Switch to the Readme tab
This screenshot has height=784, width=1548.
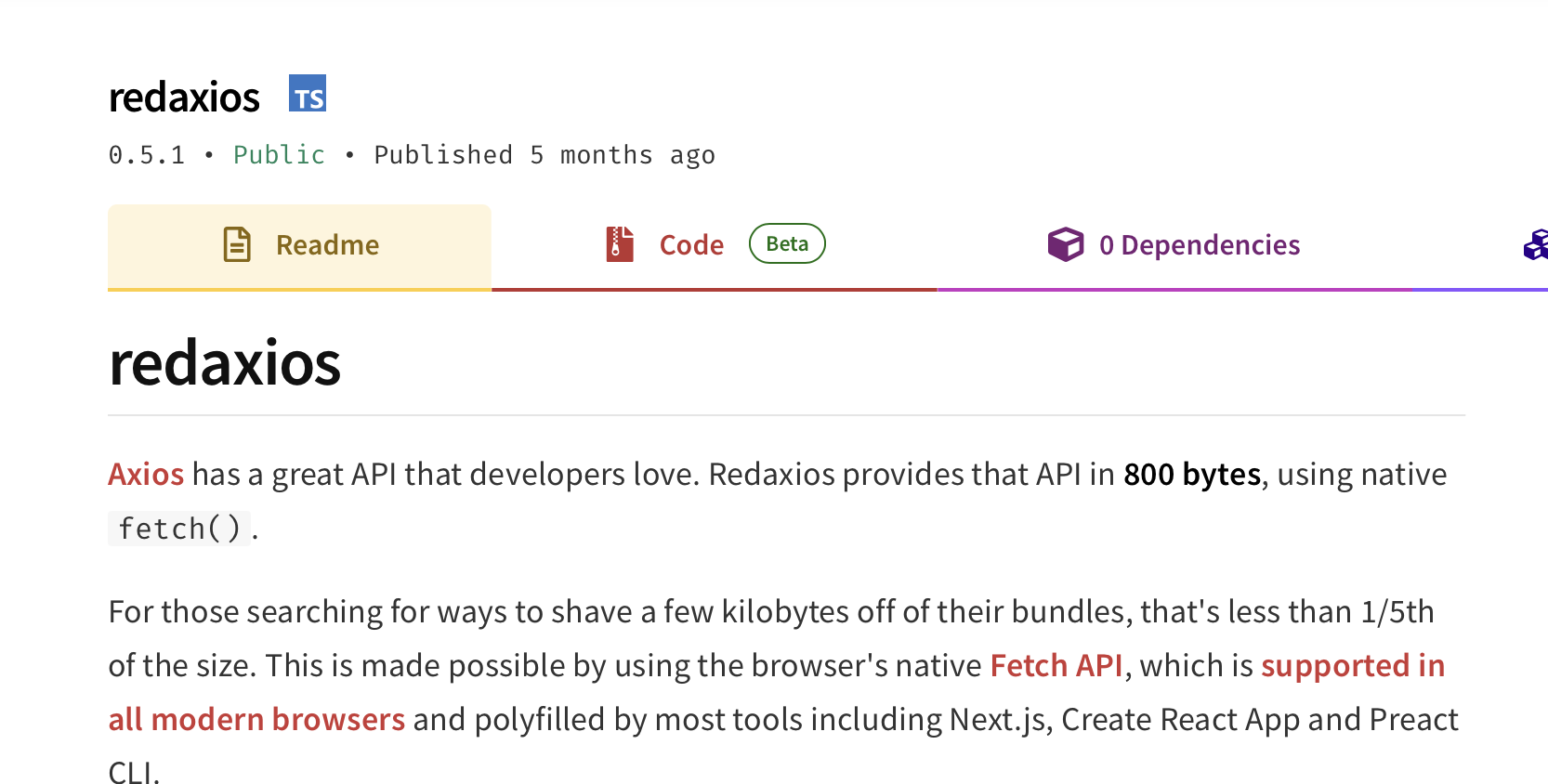pos(327,245)
